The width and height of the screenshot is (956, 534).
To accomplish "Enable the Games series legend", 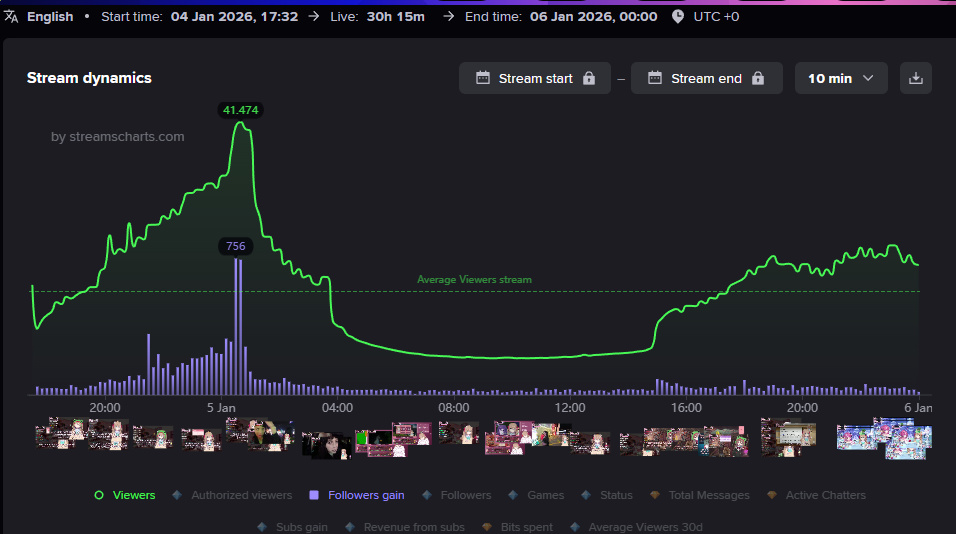I will (x=536, y=495).
